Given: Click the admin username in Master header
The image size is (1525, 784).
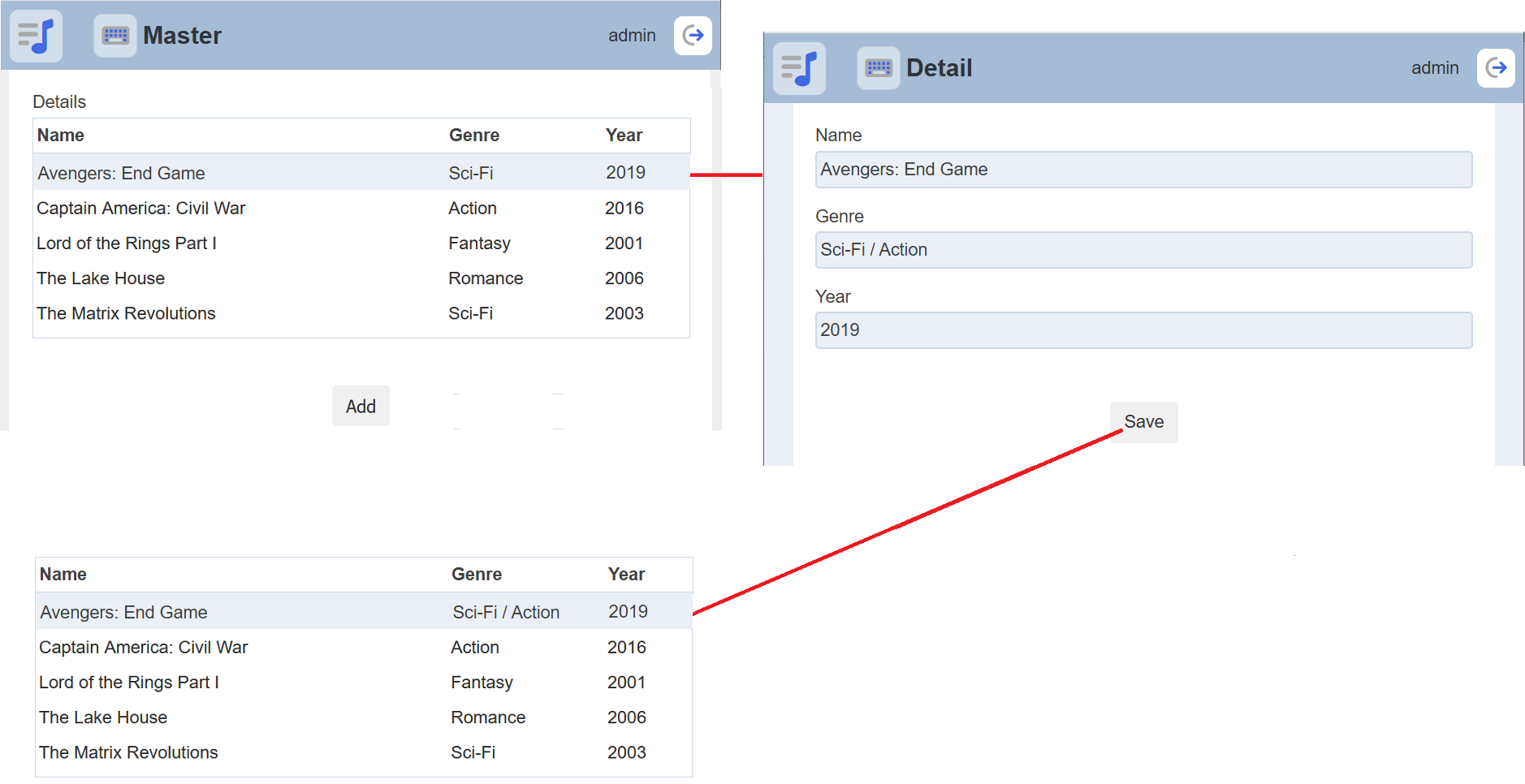Looking at the screenshot, I should pos(632,36).
